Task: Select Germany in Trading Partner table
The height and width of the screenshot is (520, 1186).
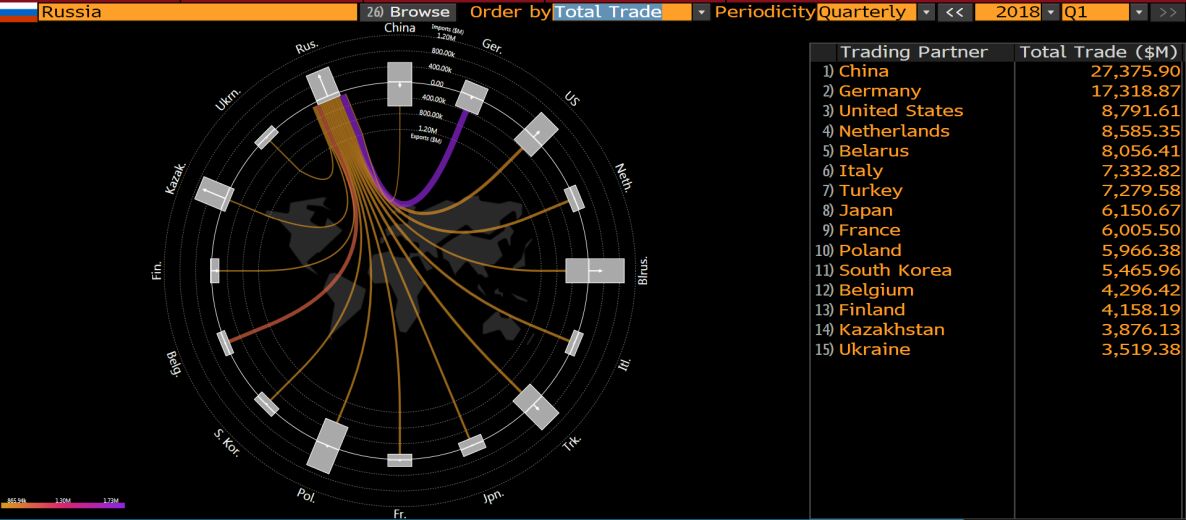Action: point(880,91)
